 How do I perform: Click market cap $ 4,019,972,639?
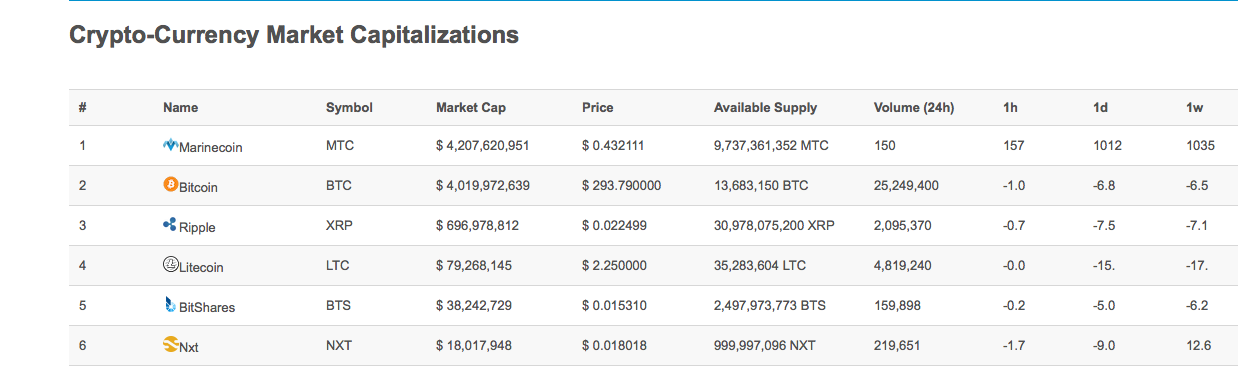[x=483, y=185]
